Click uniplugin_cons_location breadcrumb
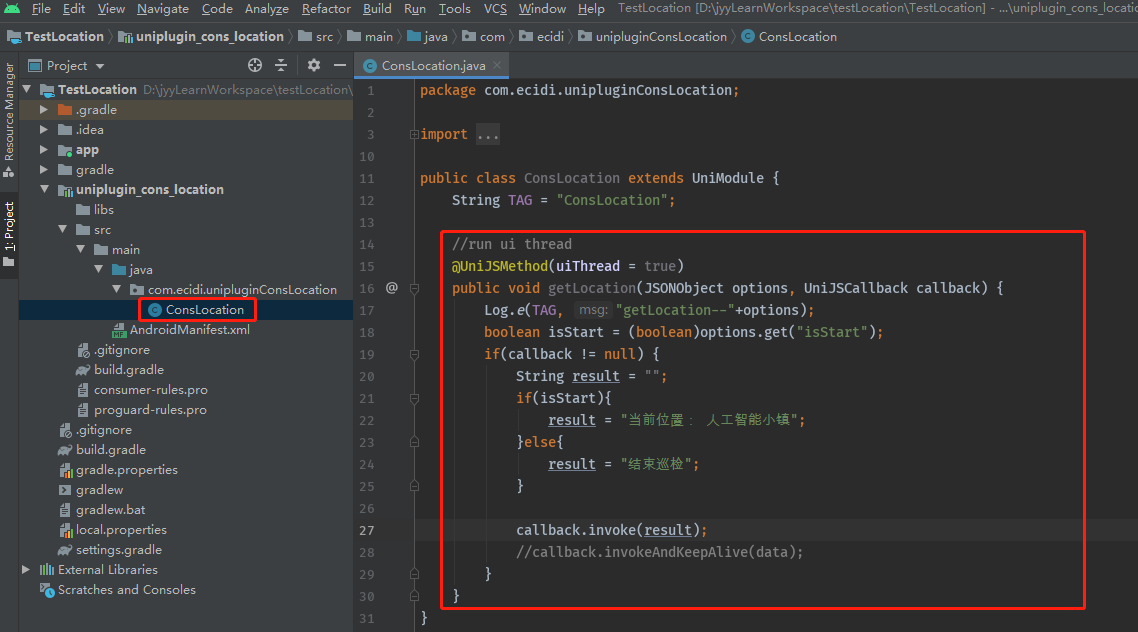 click(x=201, y=37)
